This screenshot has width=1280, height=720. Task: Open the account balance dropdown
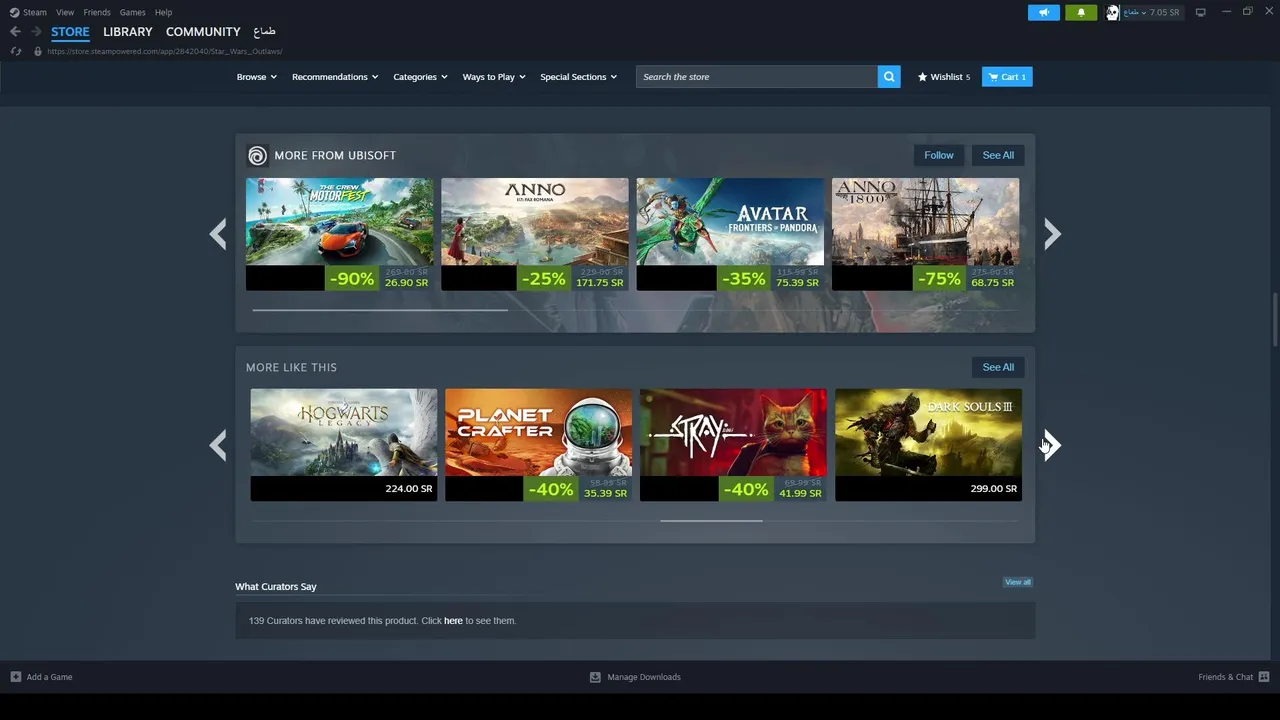[x=1151, y=12]
